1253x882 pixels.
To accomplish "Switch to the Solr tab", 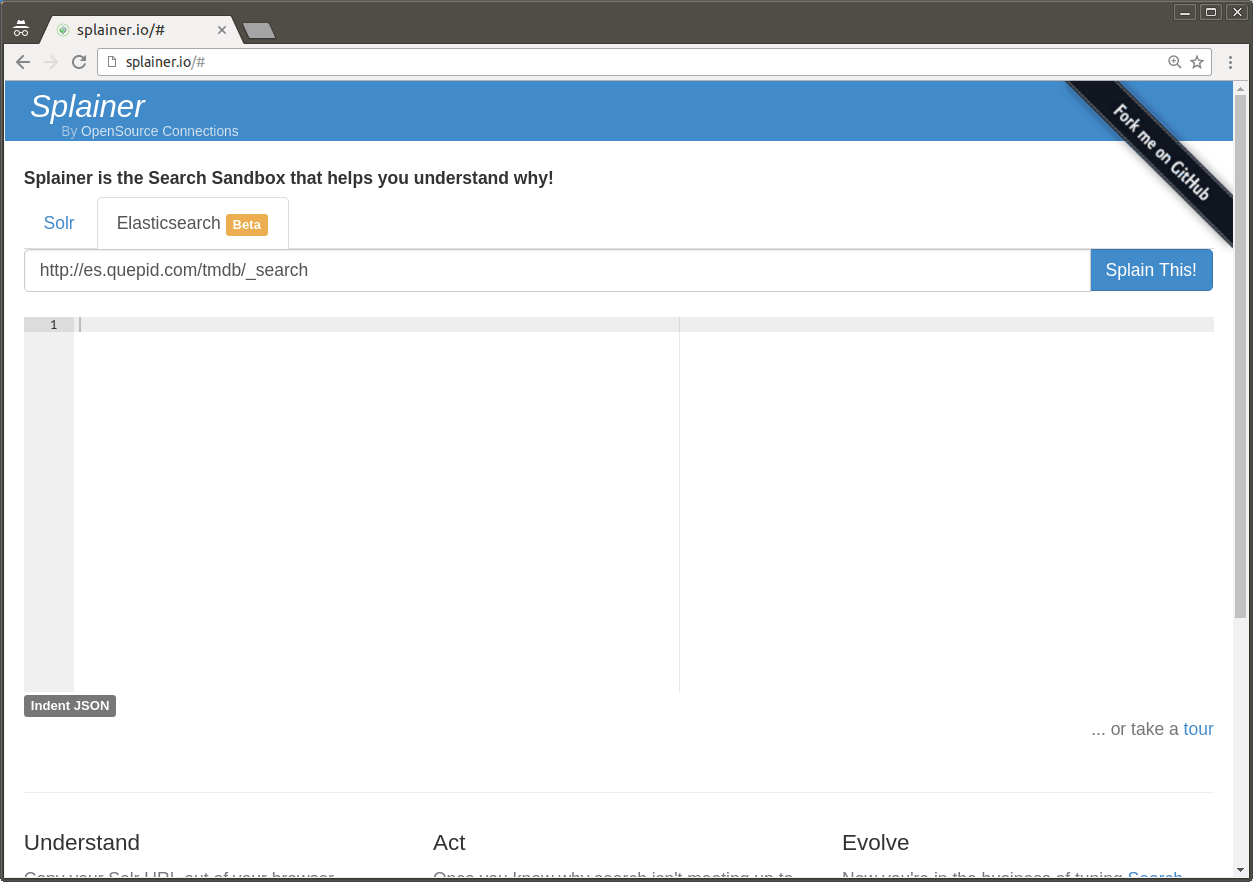I will [x=59, y=223].
